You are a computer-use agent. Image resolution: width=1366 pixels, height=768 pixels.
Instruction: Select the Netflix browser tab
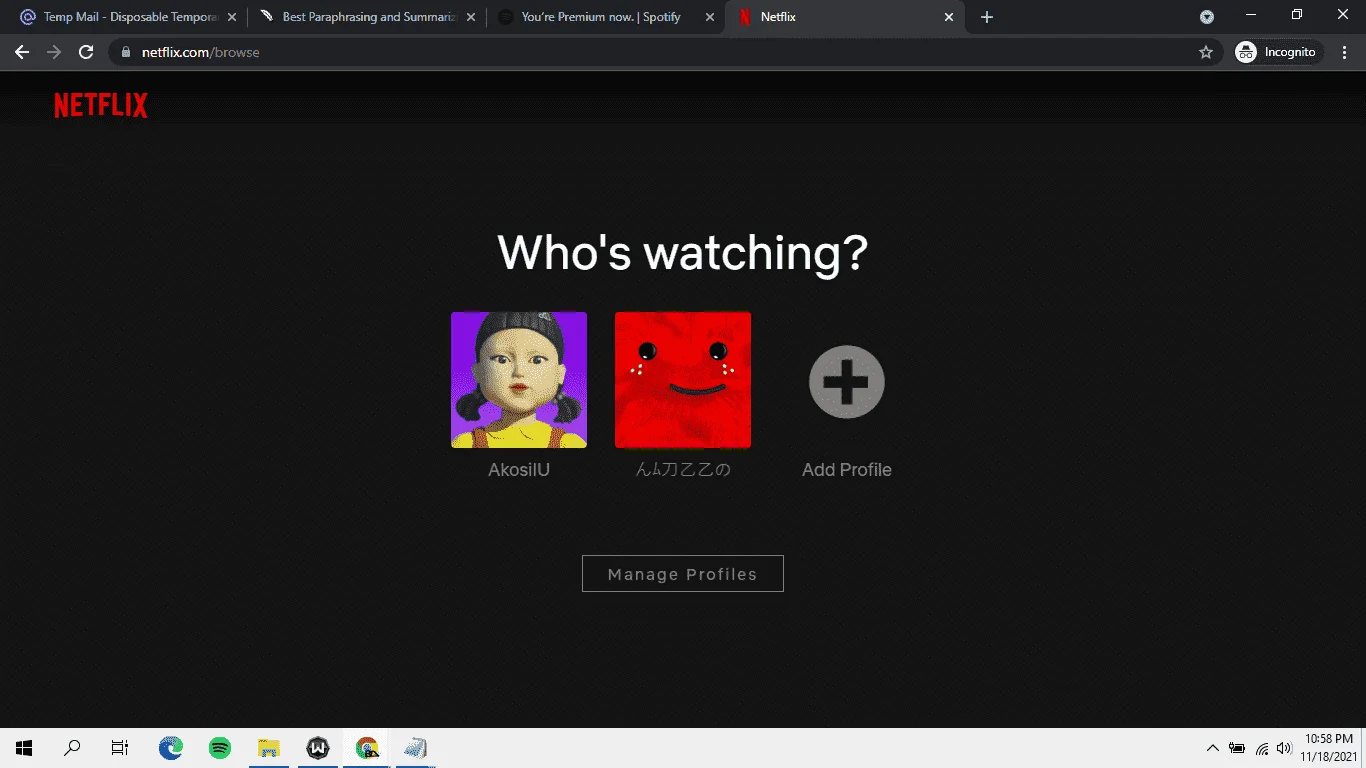(x=845, y=17)
